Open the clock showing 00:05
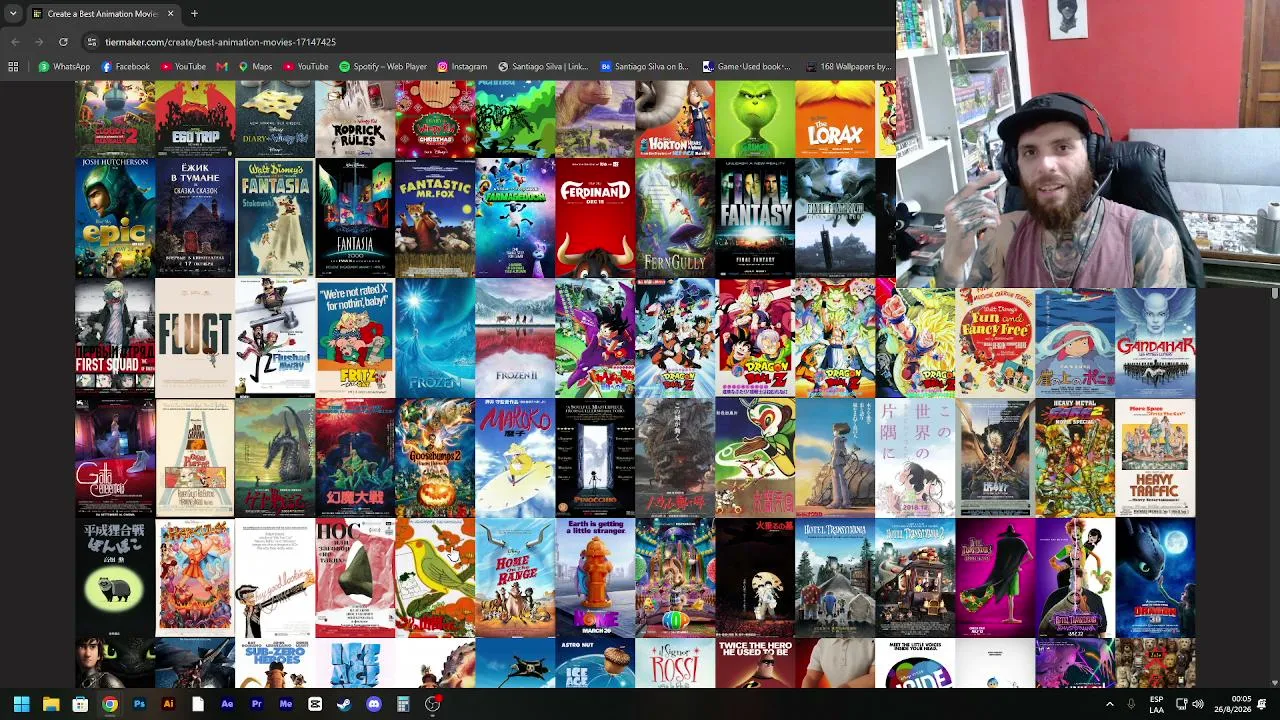1280x720 pixels. point(1233,704)
